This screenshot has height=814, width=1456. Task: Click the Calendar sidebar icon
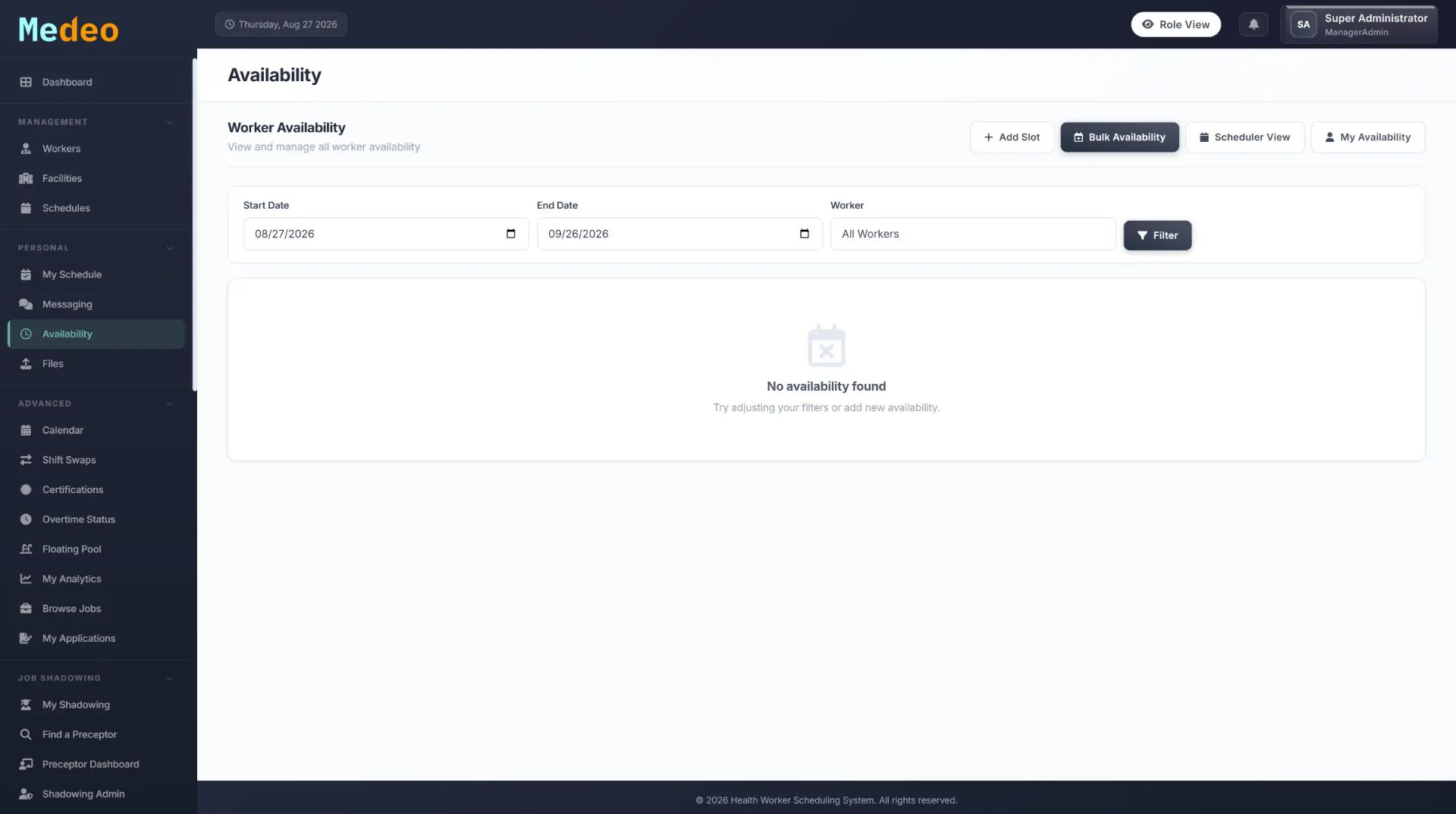click(x=26, y=430)
